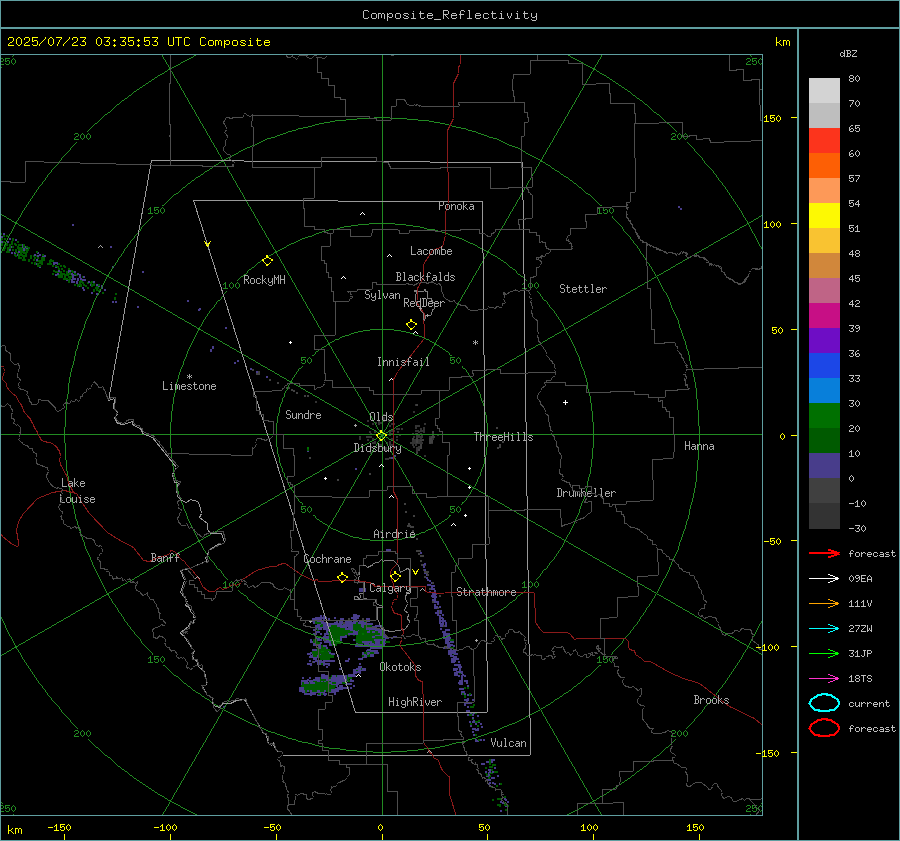Click the Didsbury city label
The width and height of the screenshot is (900, 841).
coord(377,448)
